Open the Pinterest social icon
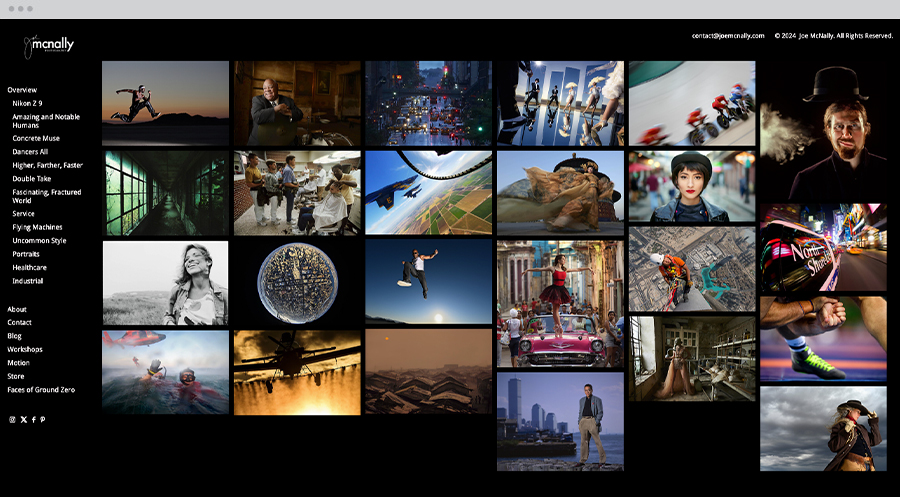Image resolution: width=900 pixels, height=497 pixels. point(42,420)
